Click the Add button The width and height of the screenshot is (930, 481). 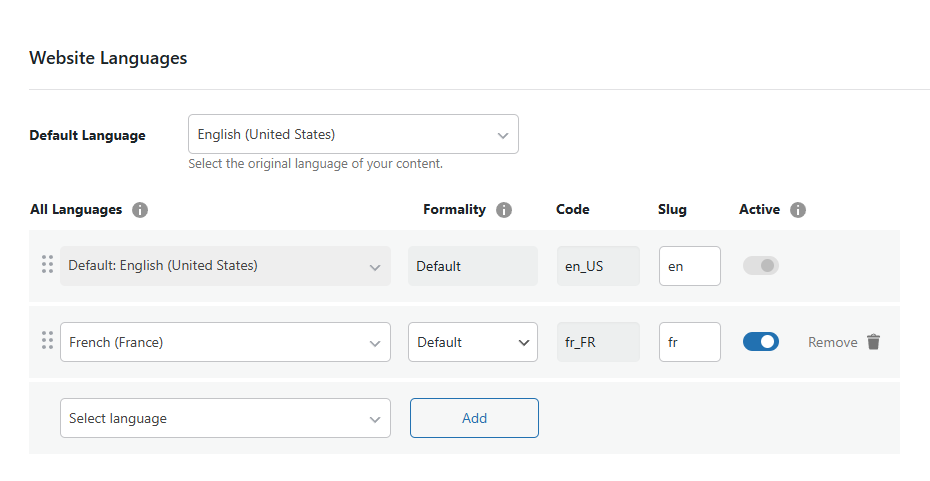(474, 418)
